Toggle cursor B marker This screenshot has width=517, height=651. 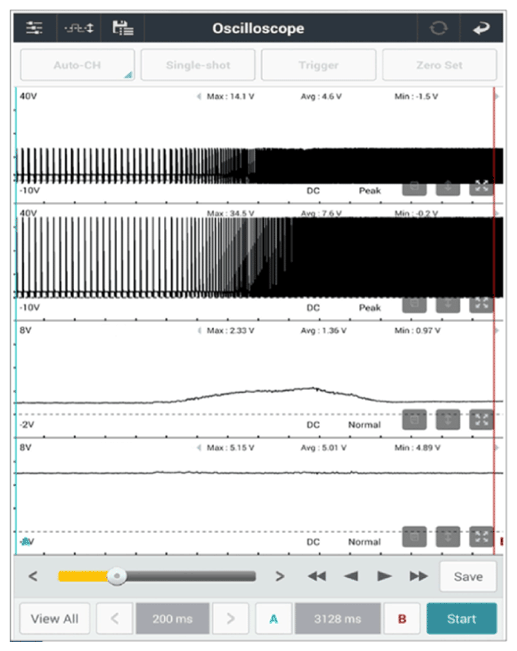[x=402, y=619]
